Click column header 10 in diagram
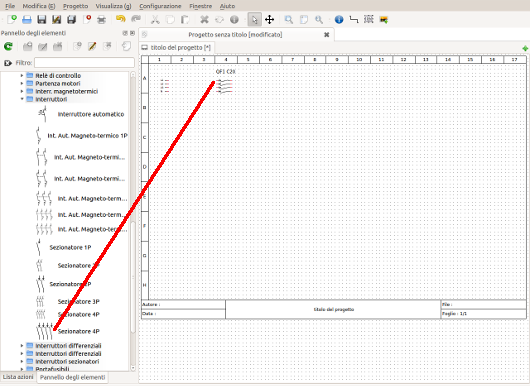This screenshot has width=530, height=386. pyautogui.click(x=359, y=59)
